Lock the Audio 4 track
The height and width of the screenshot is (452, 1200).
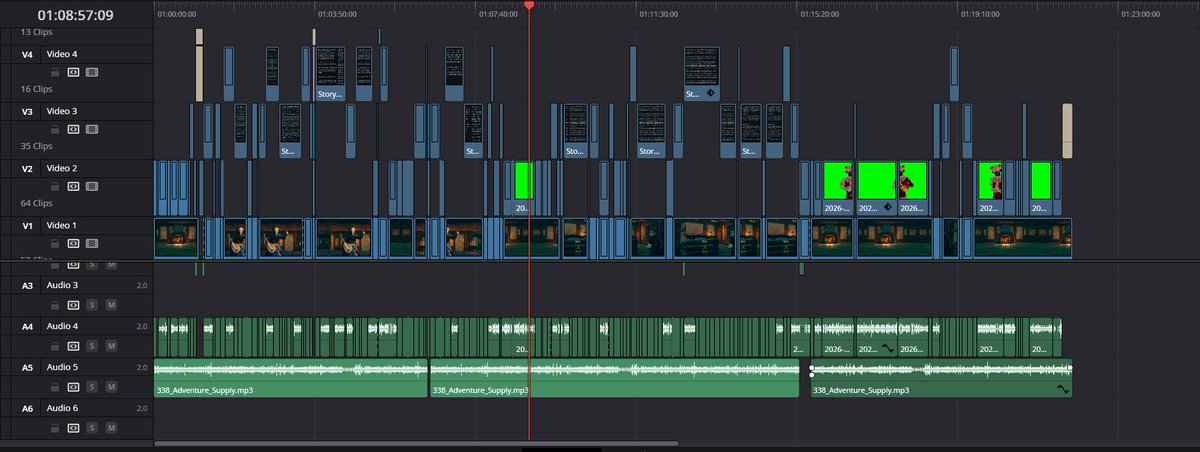coord(55,345)
